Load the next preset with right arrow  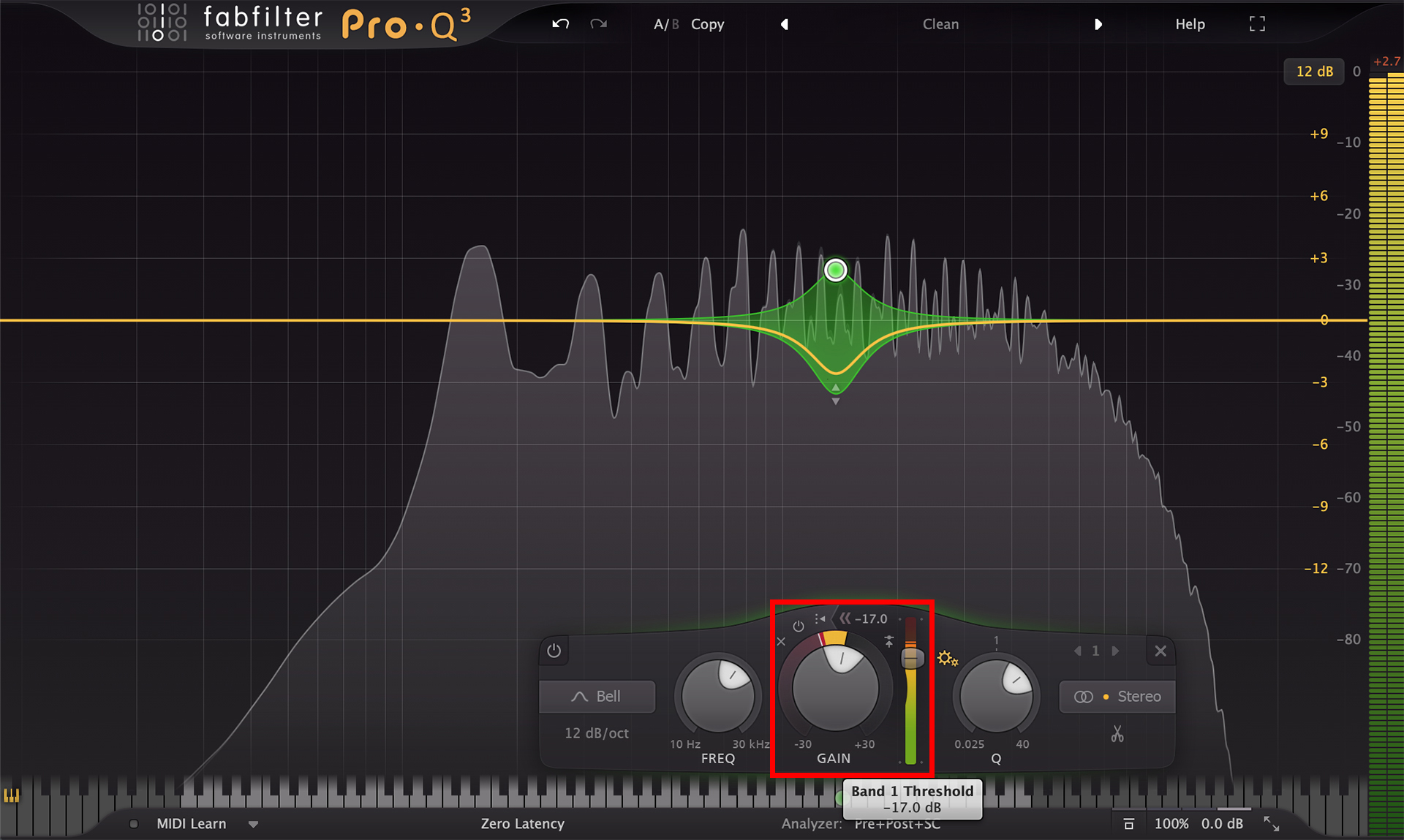[1098, 24]
